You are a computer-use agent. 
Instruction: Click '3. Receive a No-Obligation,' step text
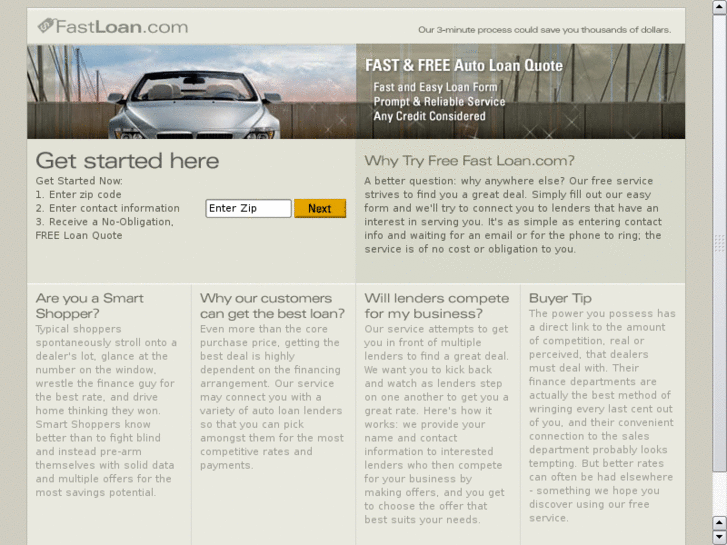pyautogui.click(x=105, y=222)
